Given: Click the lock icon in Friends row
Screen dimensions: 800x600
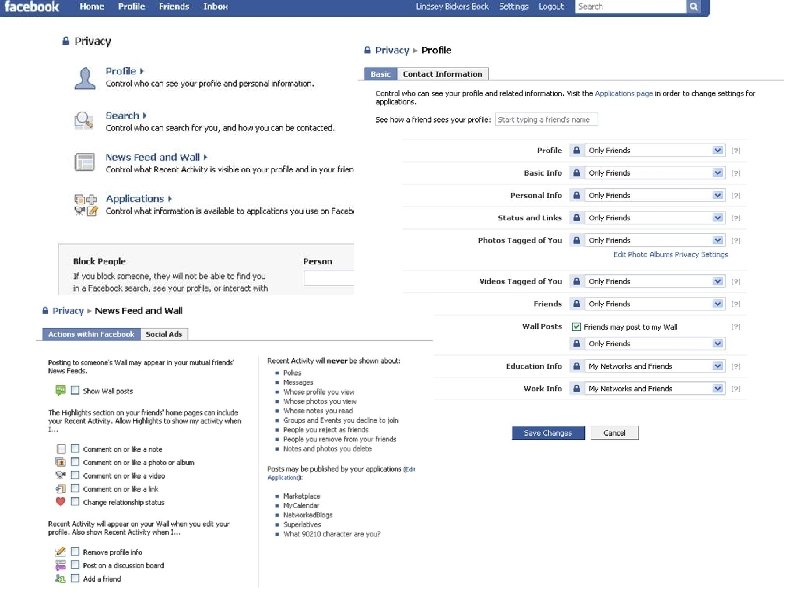Looking at the screenshot, I should [x=577, y=304].
